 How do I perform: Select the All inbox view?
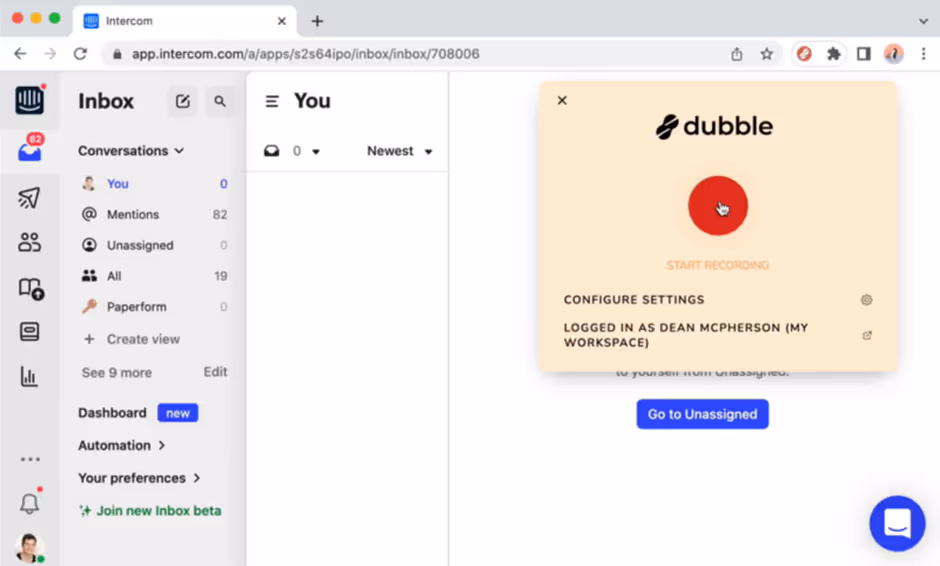coord(155,276)
